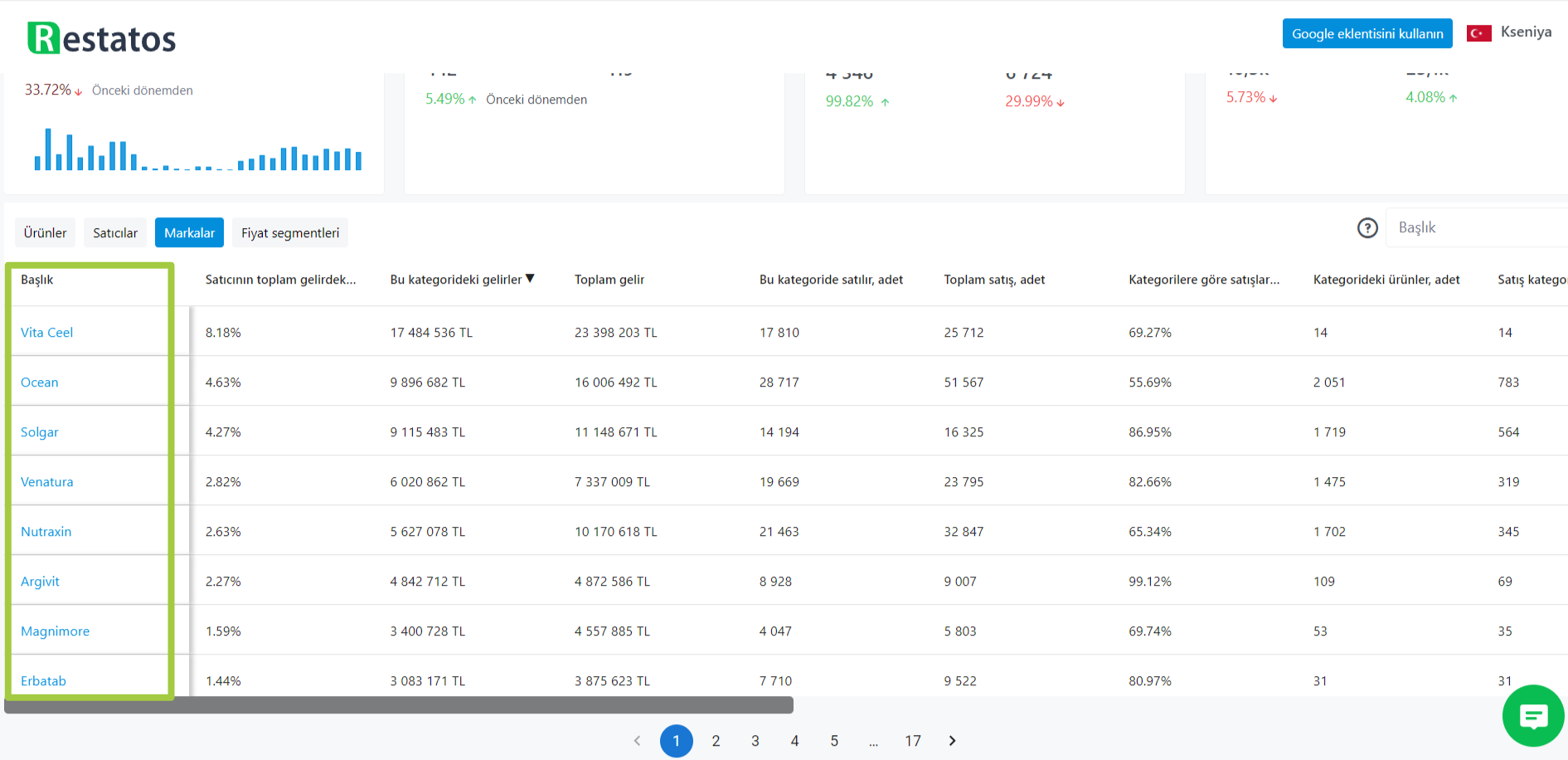Open the Argivit brand link
Image resolution: width=1568 pixels, height=760 pixels.
tap(40, 581)
